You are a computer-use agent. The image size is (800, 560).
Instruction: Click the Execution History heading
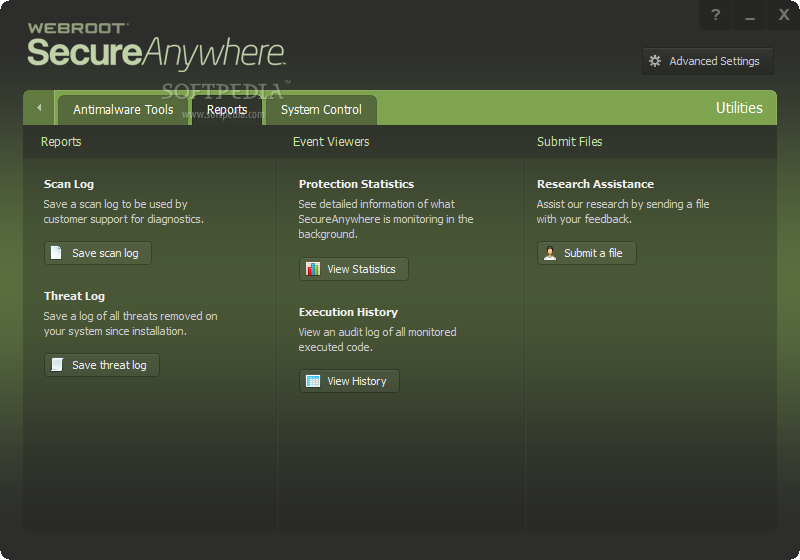(x=348, y=312)
